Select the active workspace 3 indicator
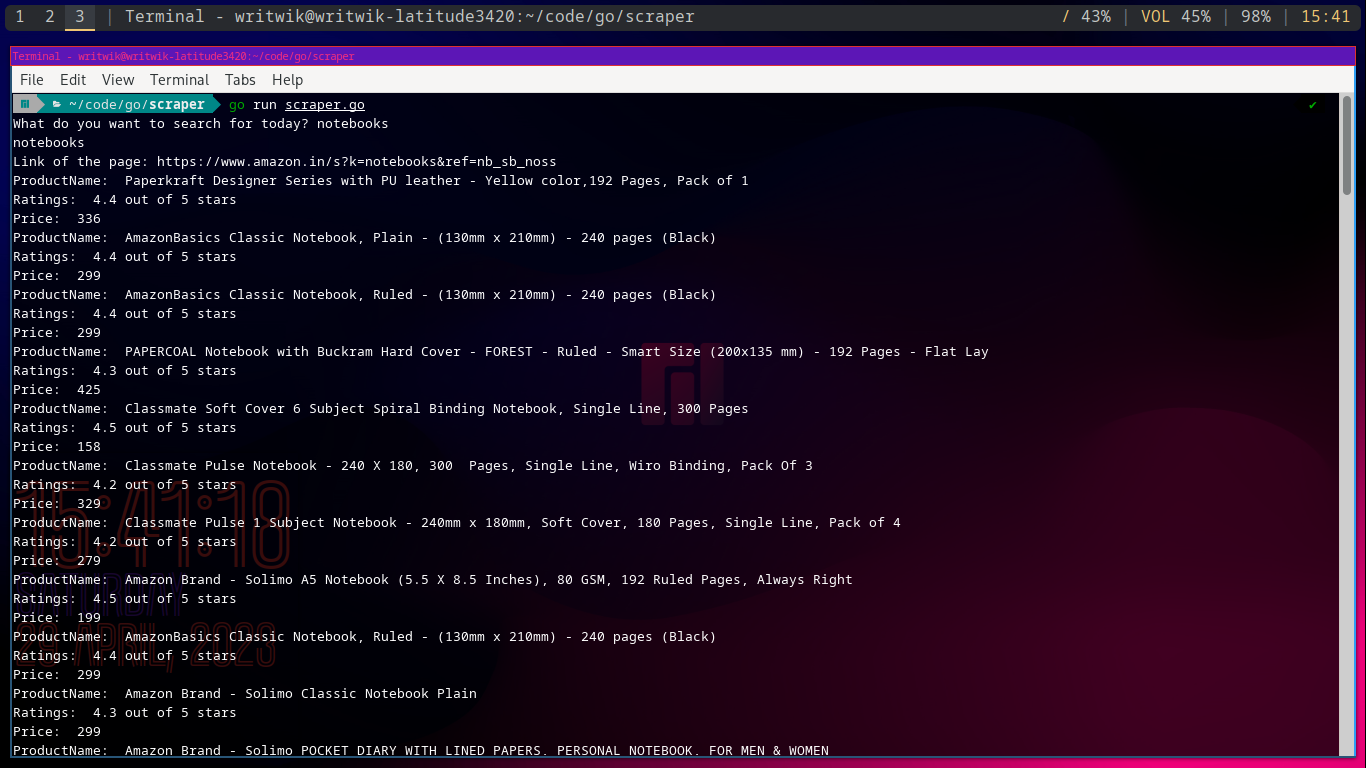Screen dimensions: 1366x768 tap(79, 16)
